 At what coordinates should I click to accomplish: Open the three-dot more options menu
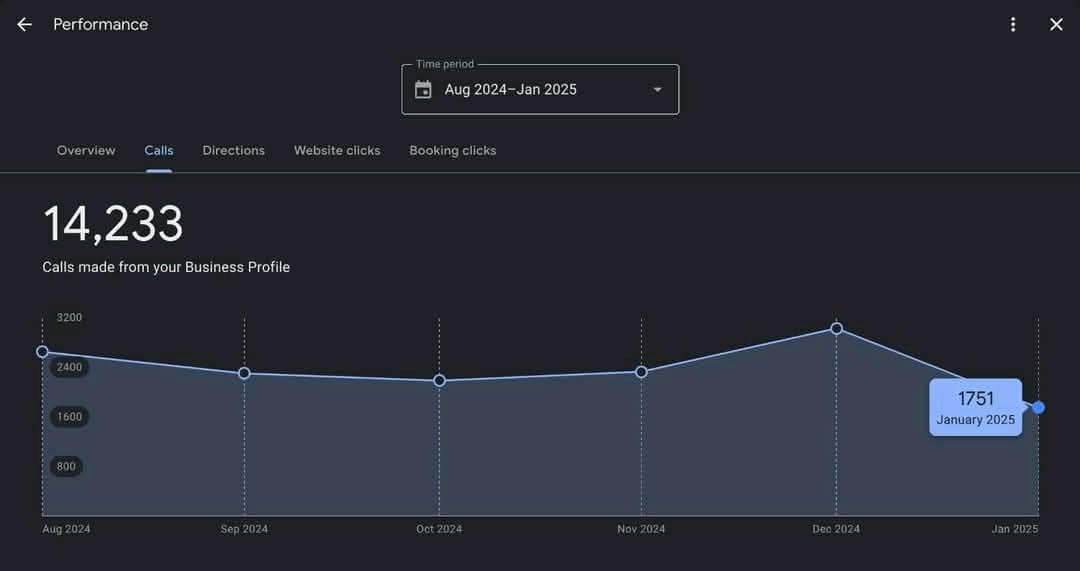[1013, 25]
